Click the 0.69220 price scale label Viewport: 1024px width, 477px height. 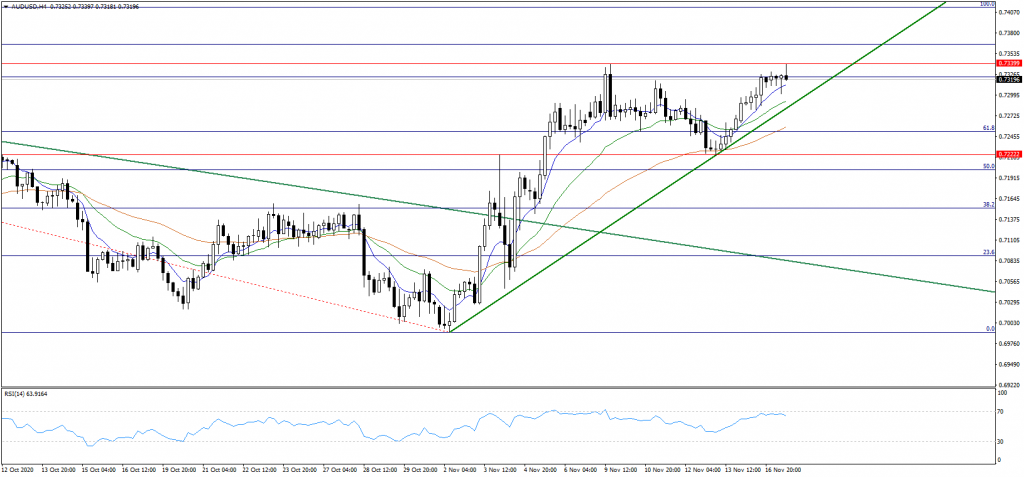[1009, 385]
